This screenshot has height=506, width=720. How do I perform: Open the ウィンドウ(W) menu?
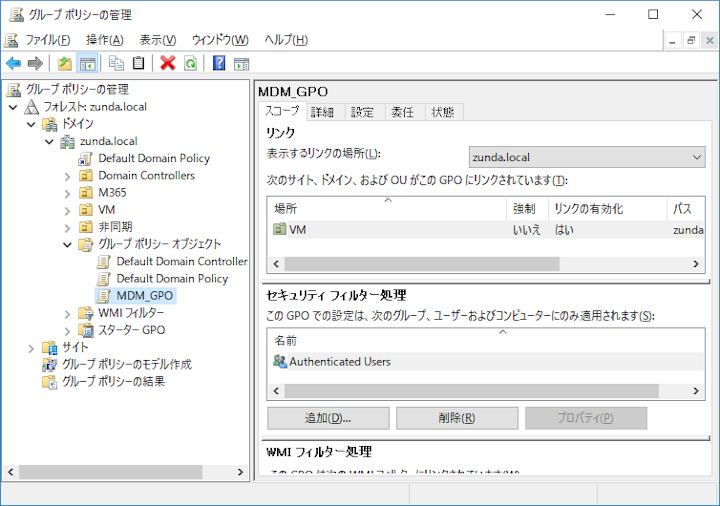pos(220,40)
